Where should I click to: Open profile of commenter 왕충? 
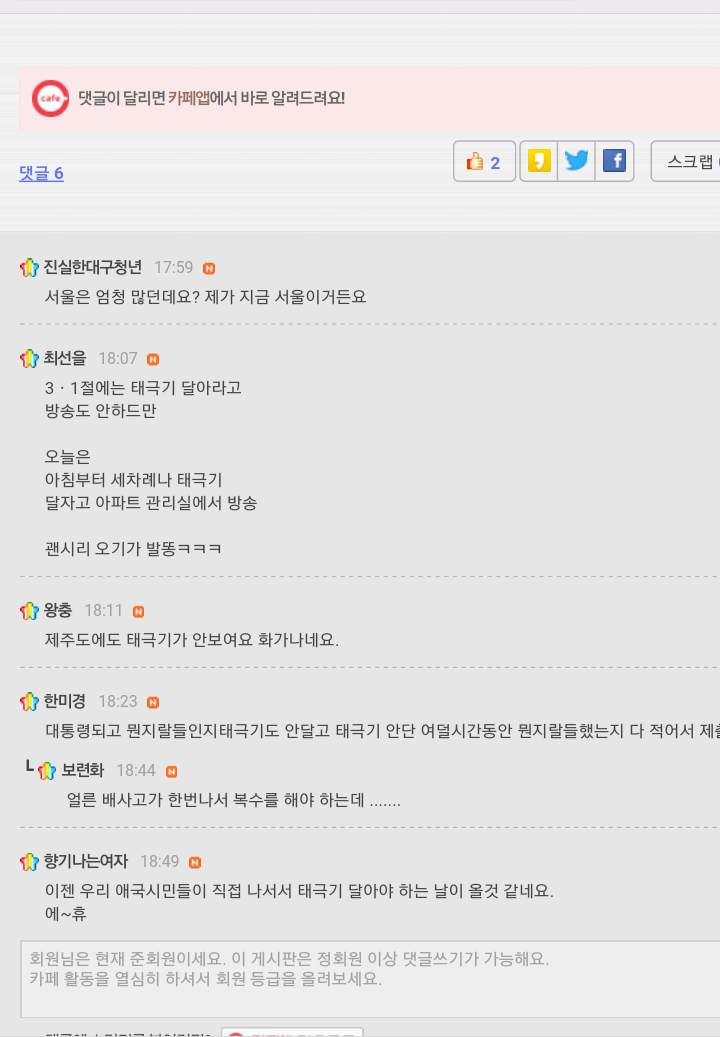click(58, 610)
